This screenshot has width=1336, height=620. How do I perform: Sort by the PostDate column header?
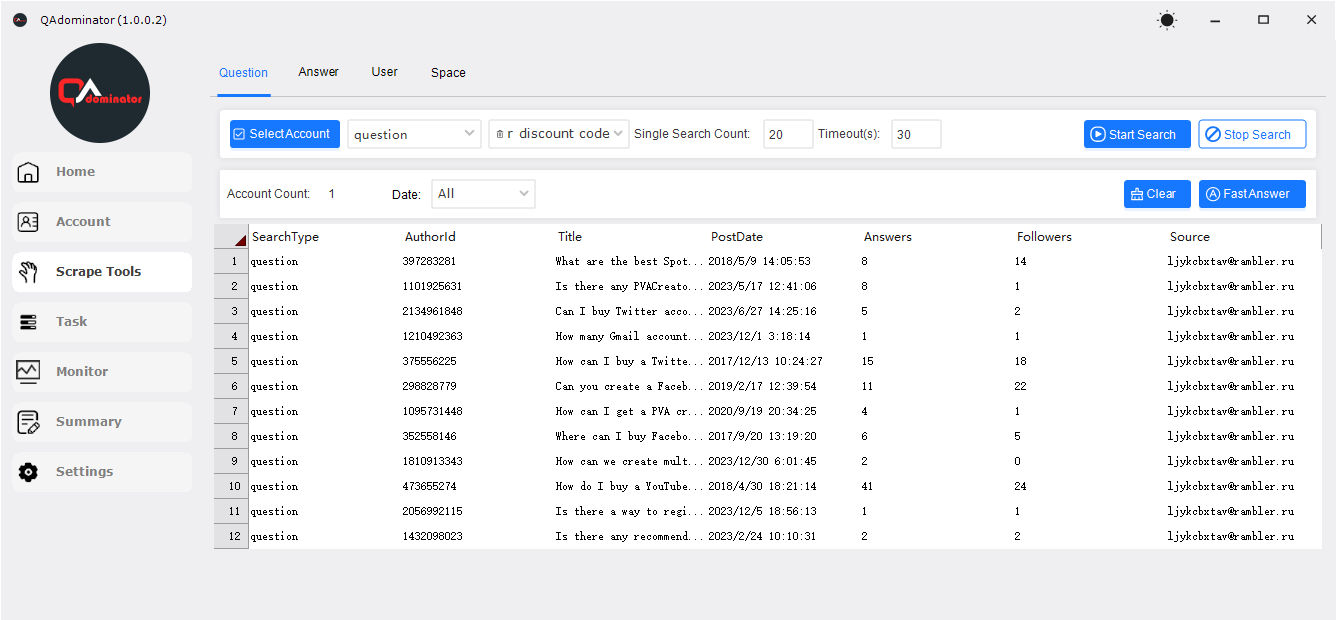[737, 237]
